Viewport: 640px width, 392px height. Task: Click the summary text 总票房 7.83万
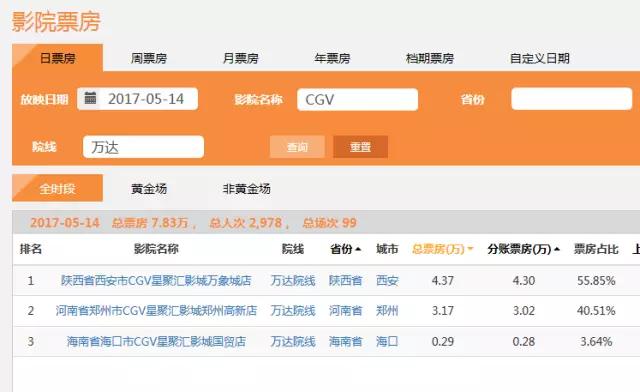150,223
